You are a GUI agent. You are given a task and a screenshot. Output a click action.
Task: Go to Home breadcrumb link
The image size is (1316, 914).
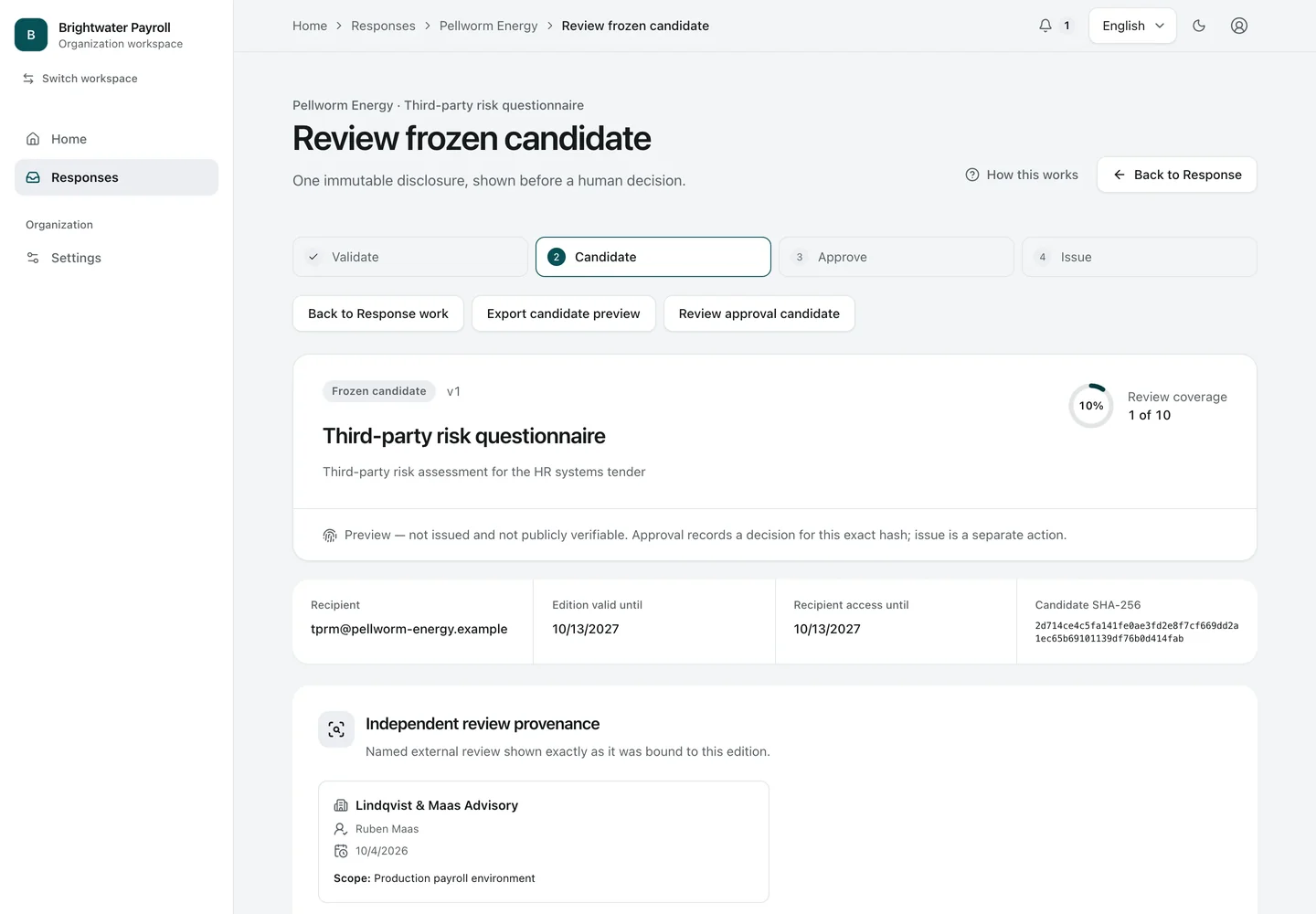coord(310,26)
